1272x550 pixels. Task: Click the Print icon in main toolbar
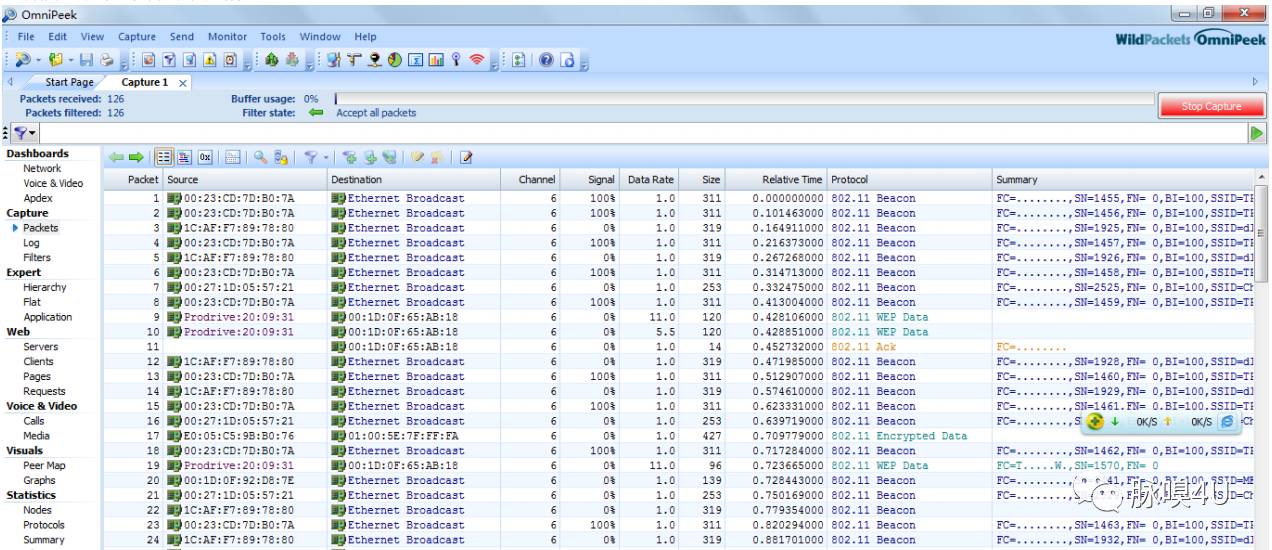[x=105, y=59]
